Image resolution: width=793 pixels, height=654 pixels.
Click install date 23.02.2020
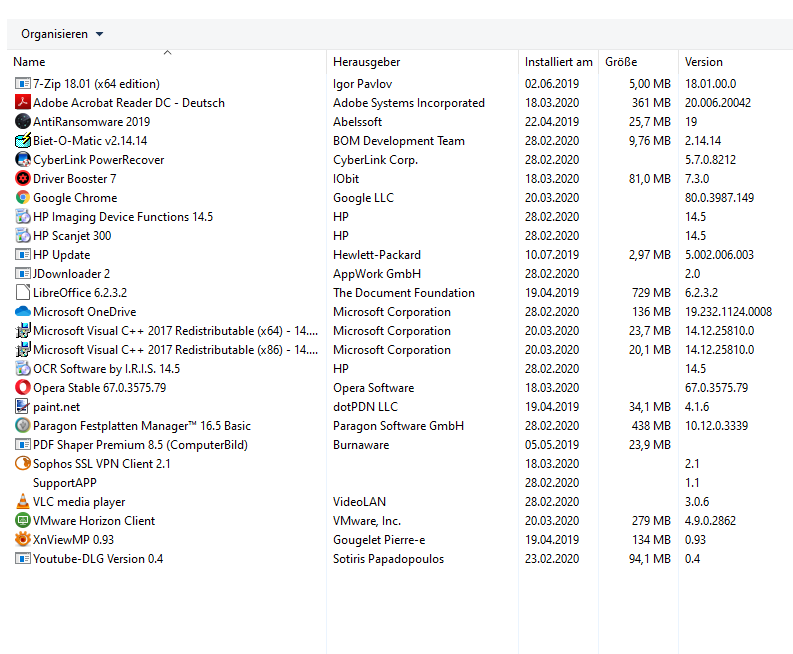(x=552, y=559)
